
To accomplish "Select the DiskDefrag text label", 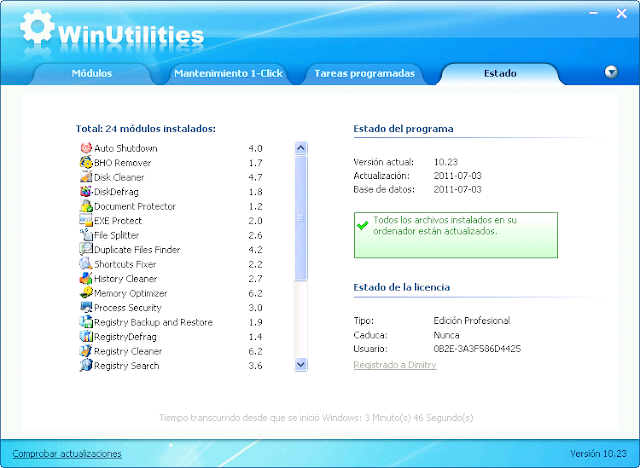I will coord(116,192).
